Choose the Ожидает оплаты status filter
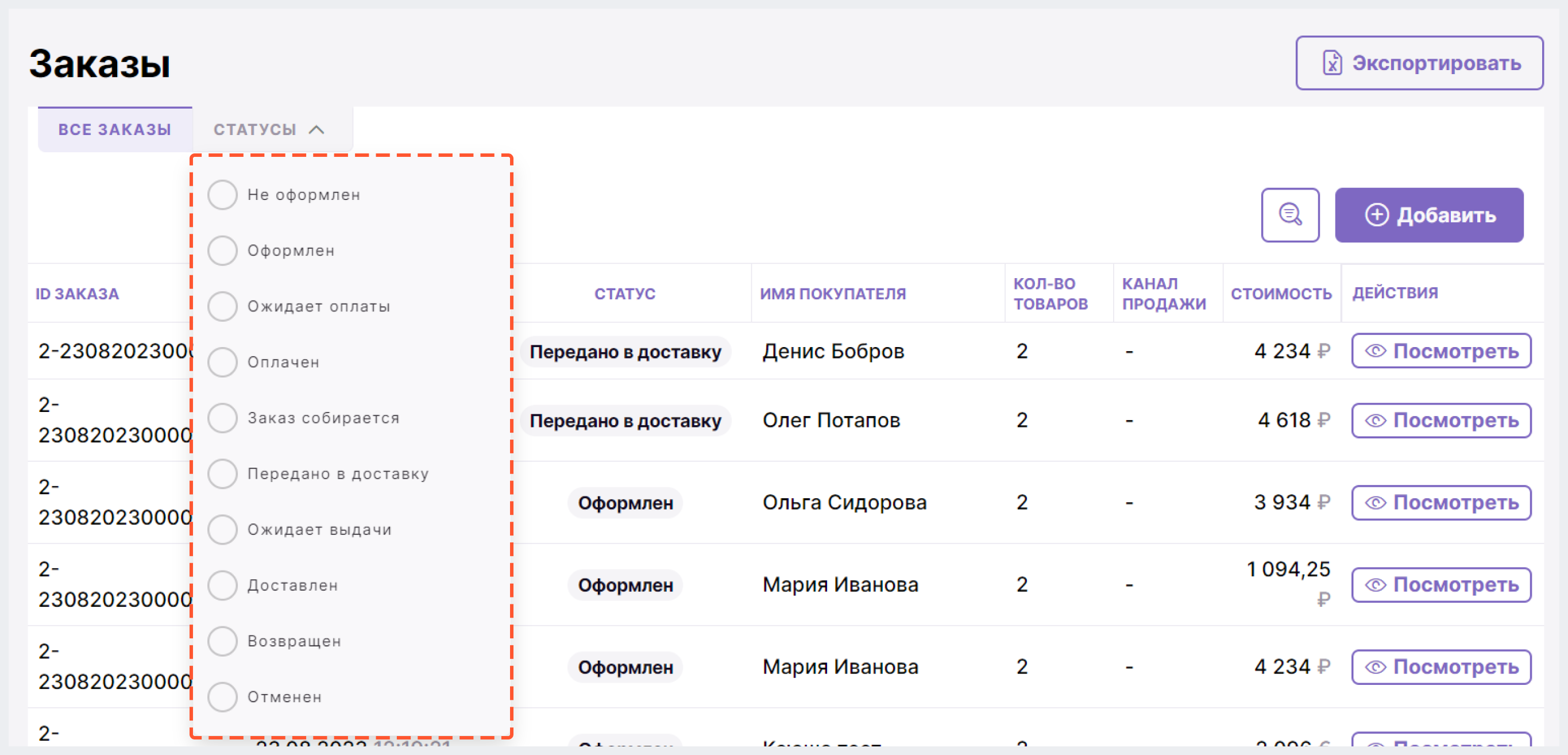 pyautogui.click(x=222, y=306)
